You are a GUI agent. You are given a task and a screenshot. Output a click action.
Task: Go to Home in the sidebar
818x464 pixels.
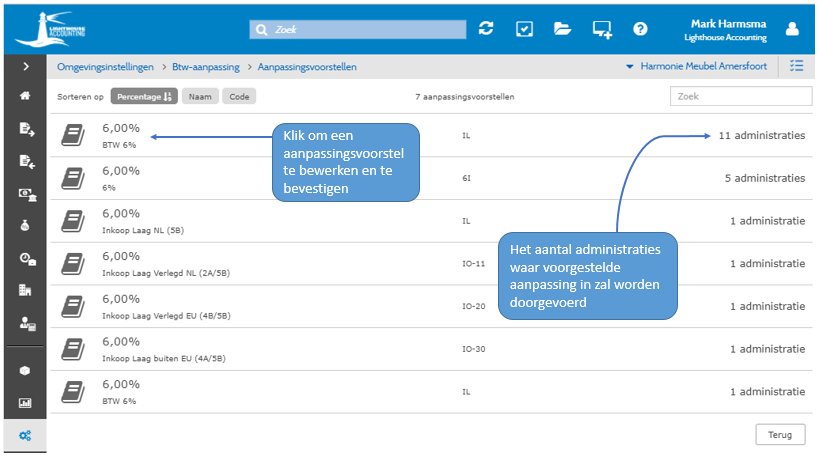click(x=25, y=96)
